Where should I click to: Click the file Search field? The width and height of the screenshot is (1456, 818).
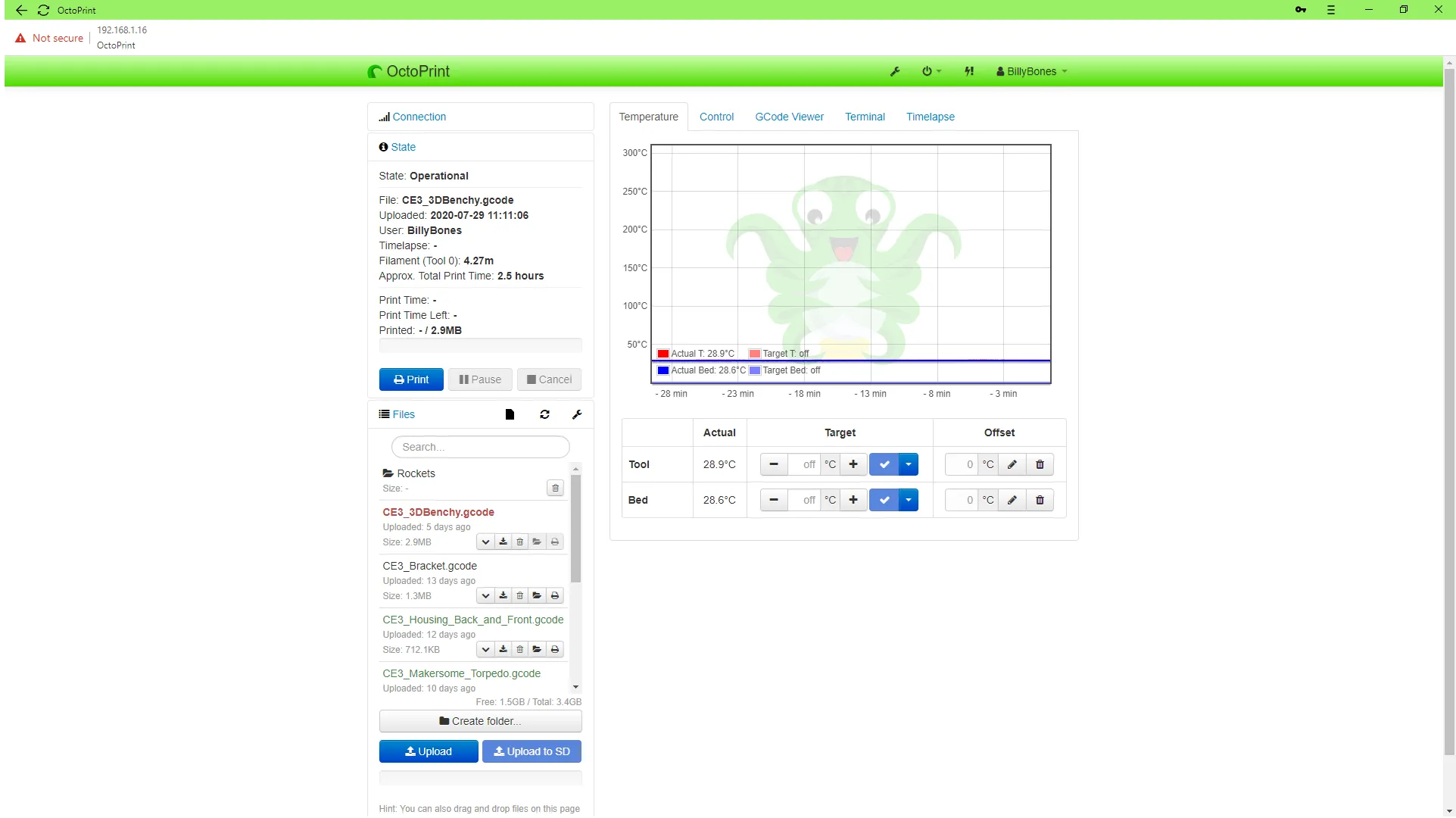[480, 447]
